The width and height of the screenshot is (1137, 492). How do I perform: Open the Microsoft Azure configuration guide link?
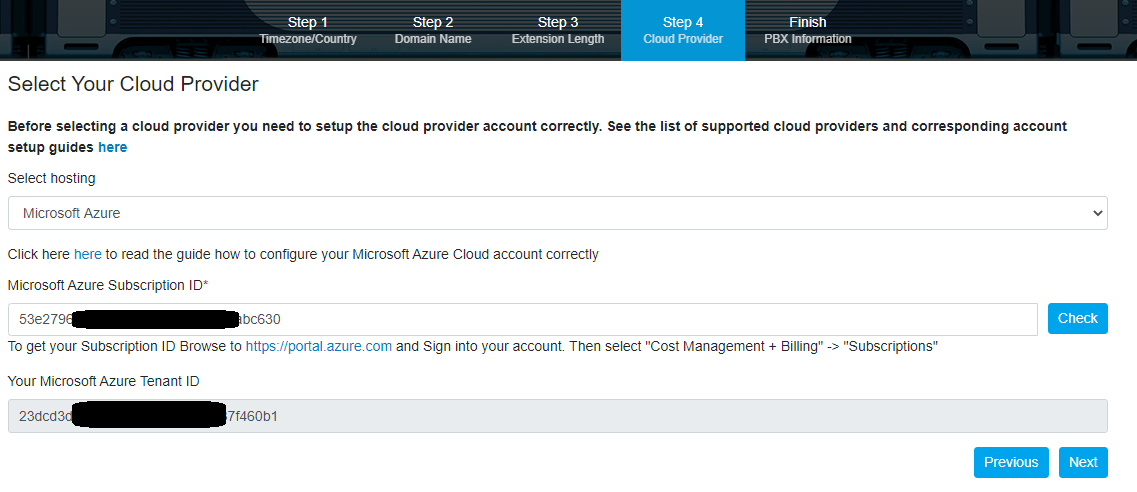[x=87, y=254]
